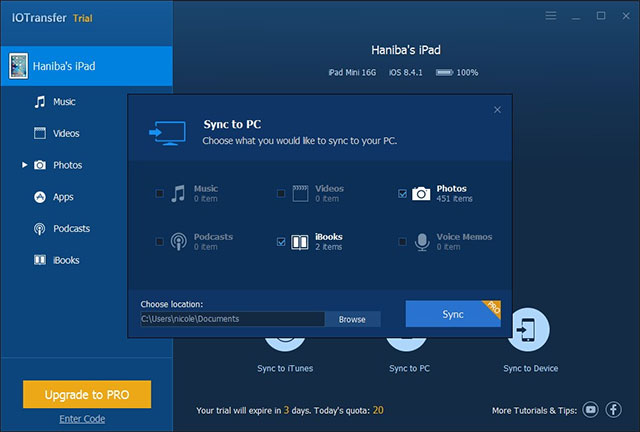
Task: Select Haniba's iPad device in sidebar
Action: pos(87,66)
